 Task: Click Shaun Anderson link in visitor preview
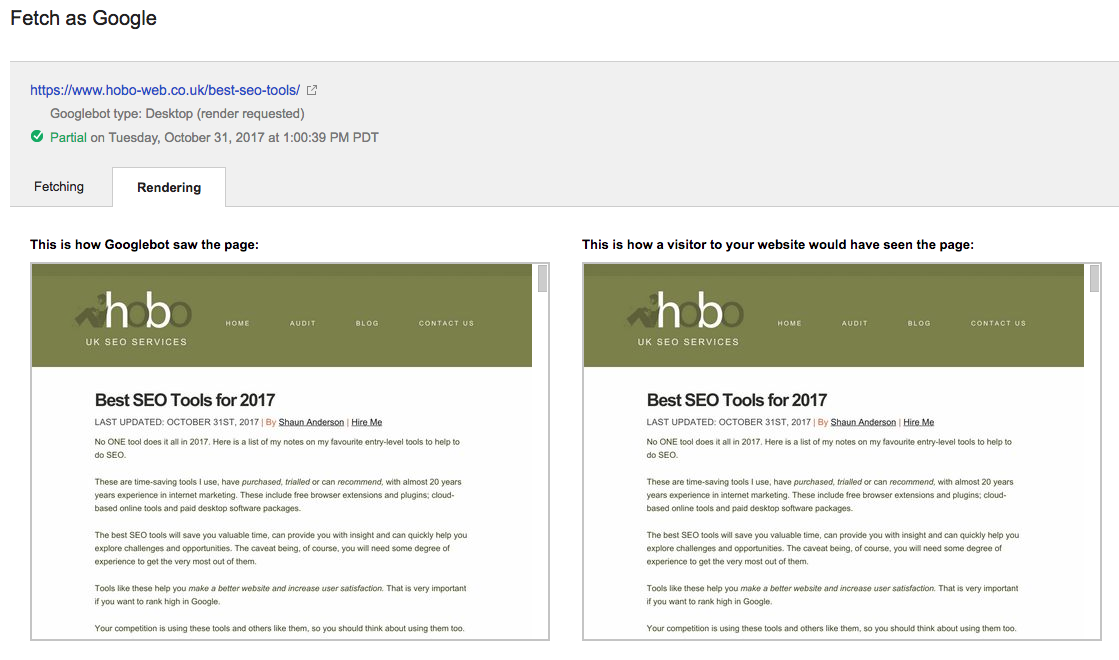[863, 422]
